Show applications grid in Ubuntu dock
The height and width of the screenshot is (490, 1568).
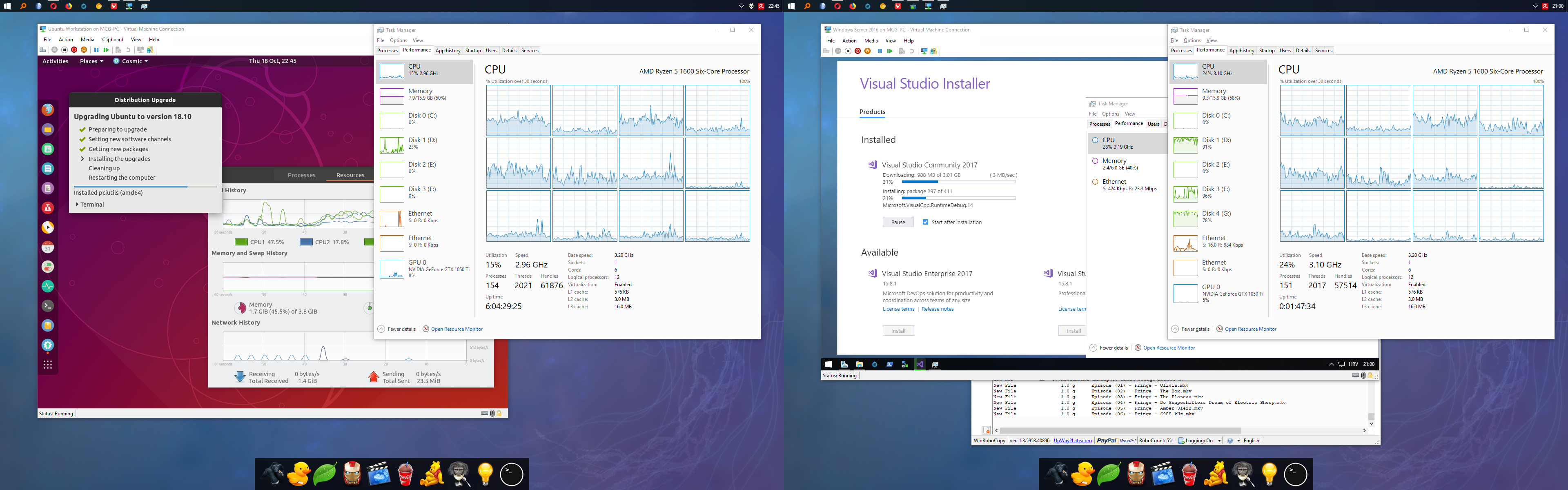tap(48, 365)
